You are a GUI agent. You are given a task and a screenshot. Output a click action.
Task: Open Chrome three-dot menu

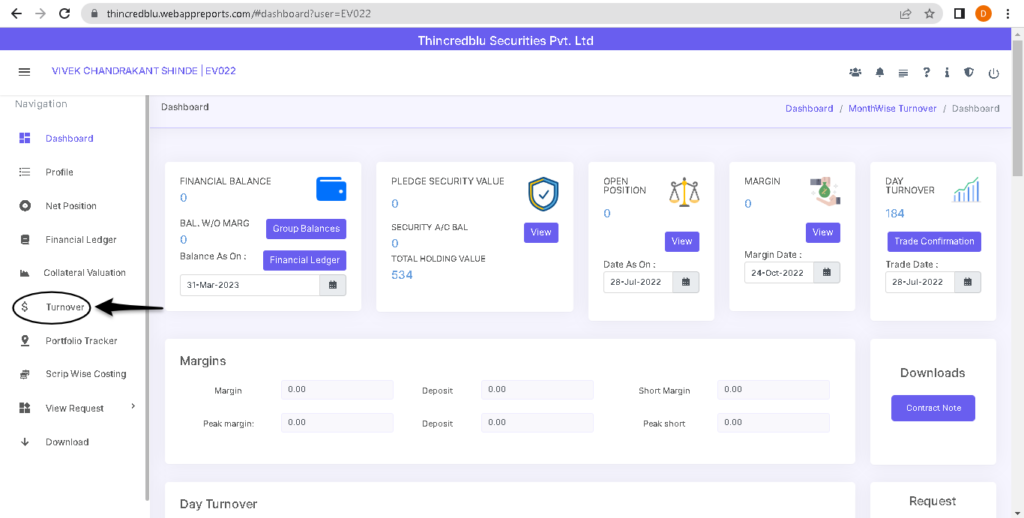click(1008, 13)
